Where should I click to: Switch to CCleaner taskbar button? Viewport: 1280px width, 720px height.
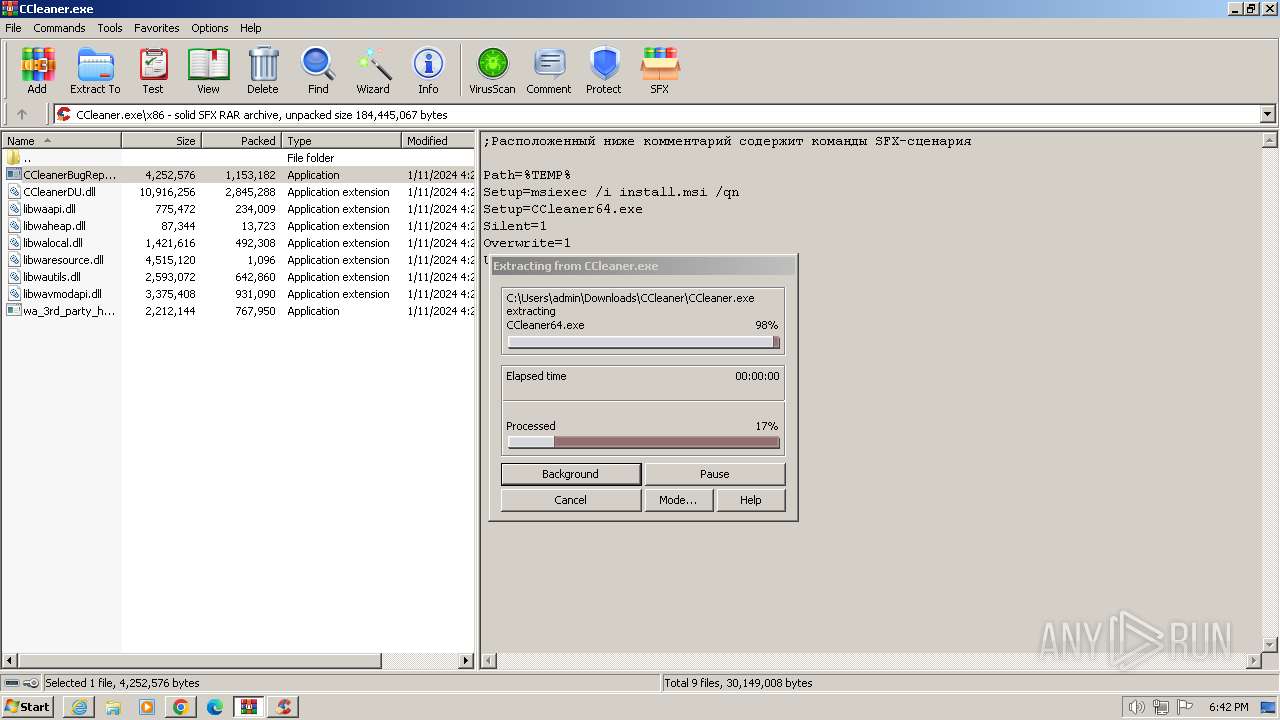(x=283, y=707)
